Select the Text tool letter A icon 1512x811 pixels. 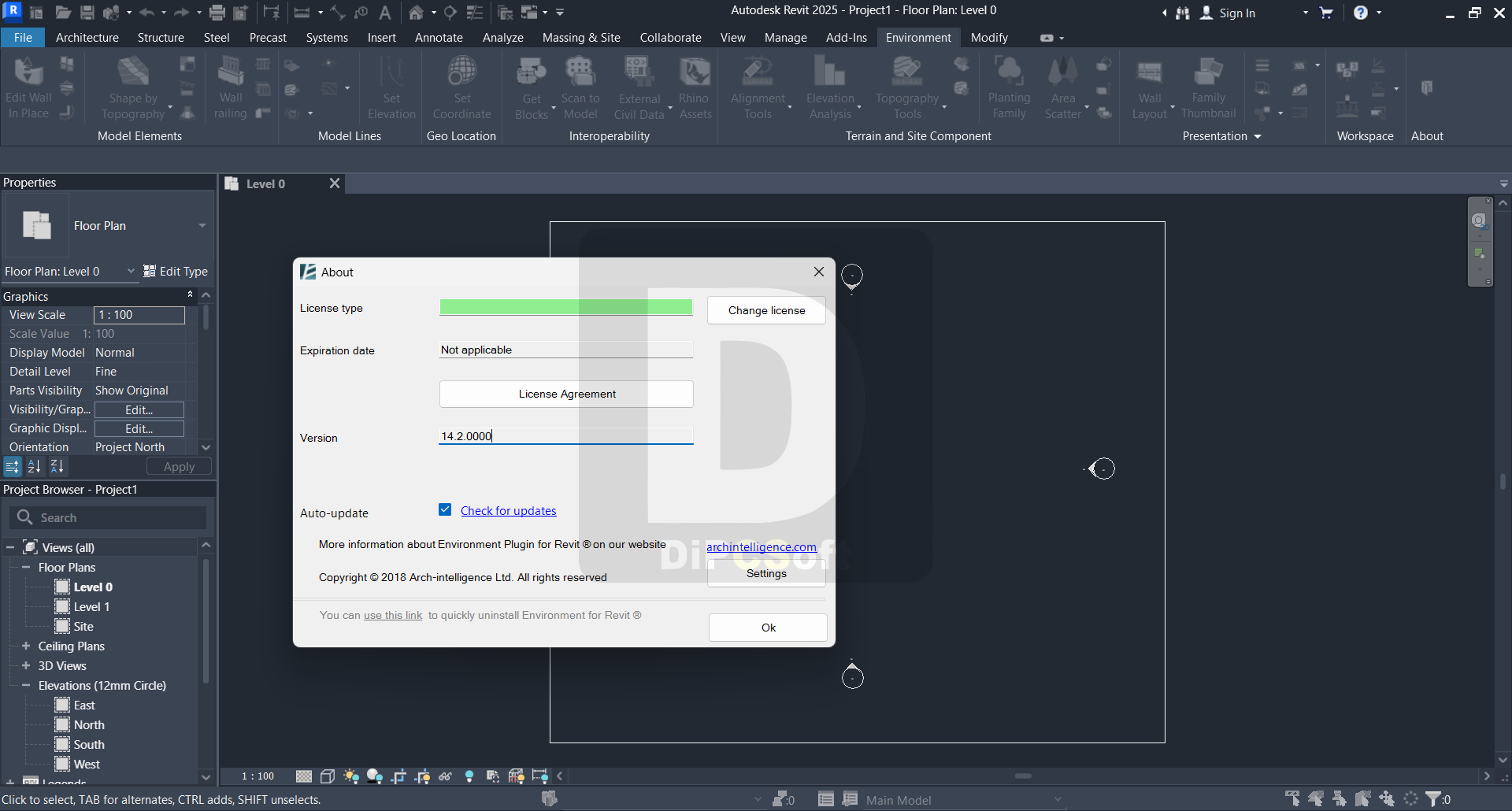385,13
